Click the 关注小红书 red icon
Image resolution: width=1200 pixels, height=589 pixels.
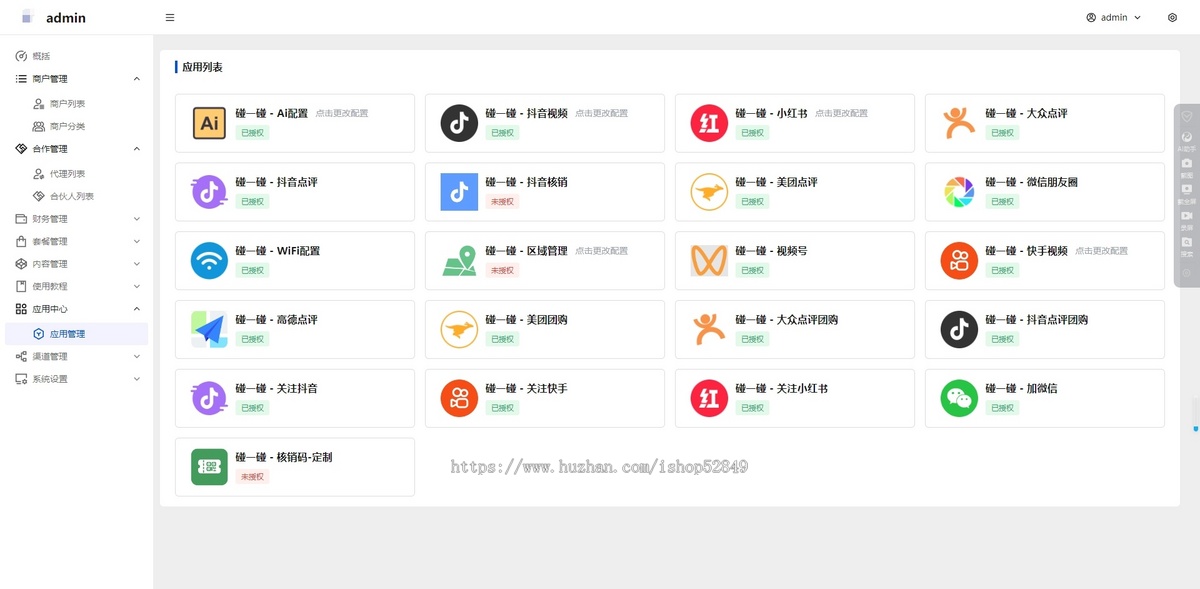[x=709, y=398]
